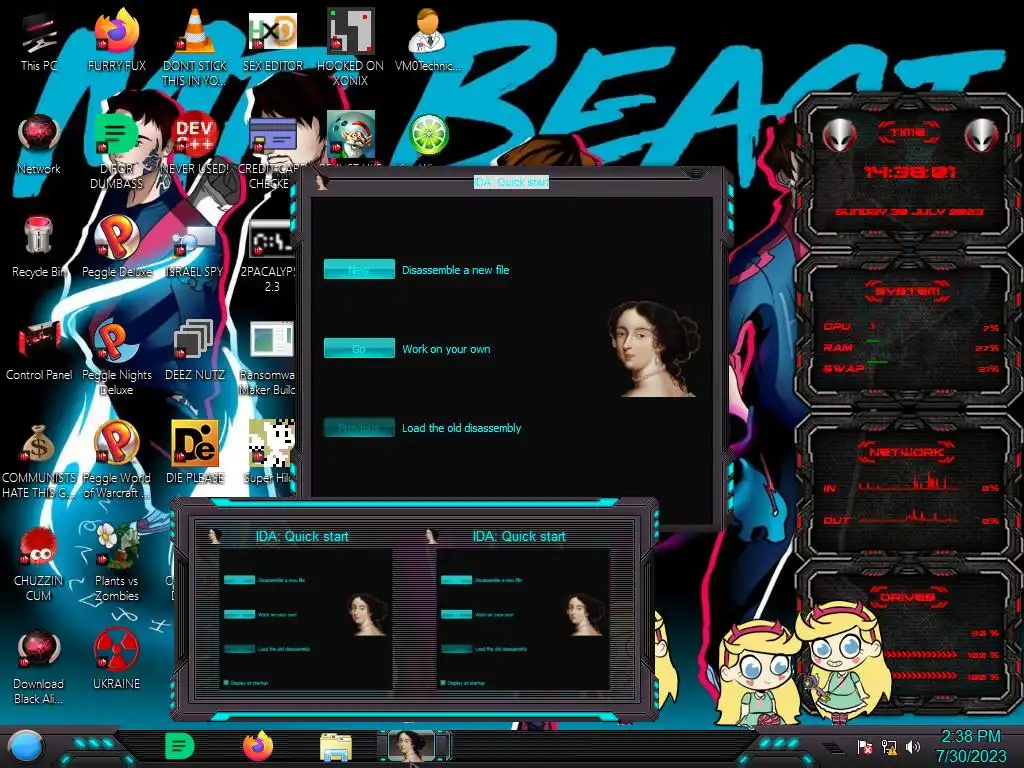1024x768 pixels.
Task: Open the Recycle Bin
Action: point(39,248)
